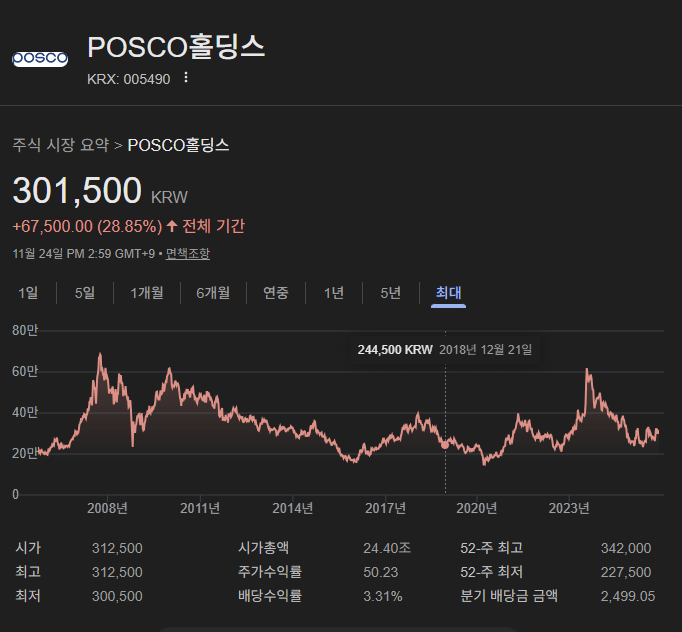
Task: Click the 최저 value 300,500
Action: pyautogui.click(x=117, y=596)
